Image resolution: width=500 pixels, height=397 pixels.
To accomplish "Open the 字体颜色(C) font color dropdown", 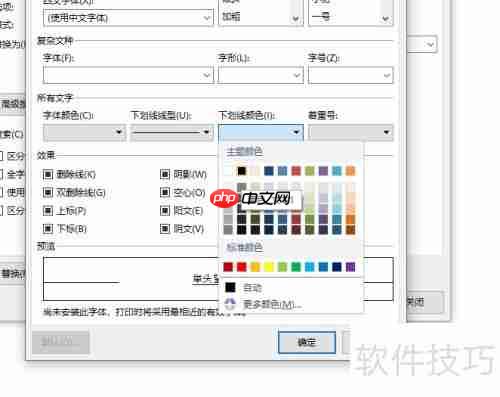I will pyautogui.click(x=85, y=132).
